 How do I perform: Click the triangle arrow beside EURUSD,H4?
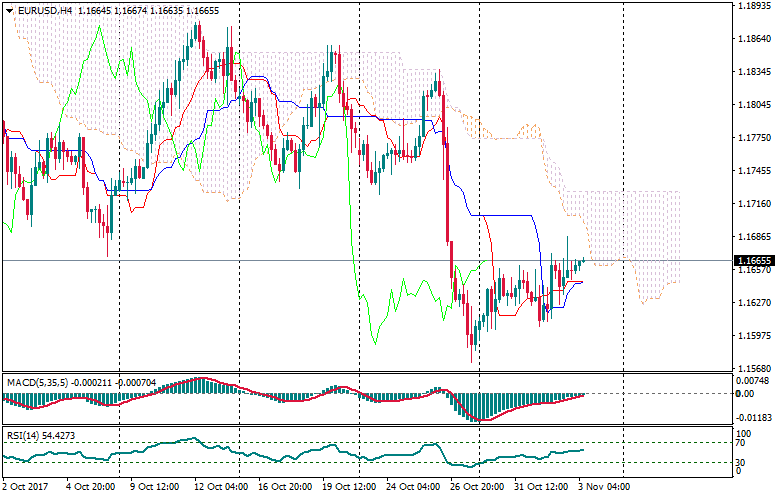coord(9,10)
